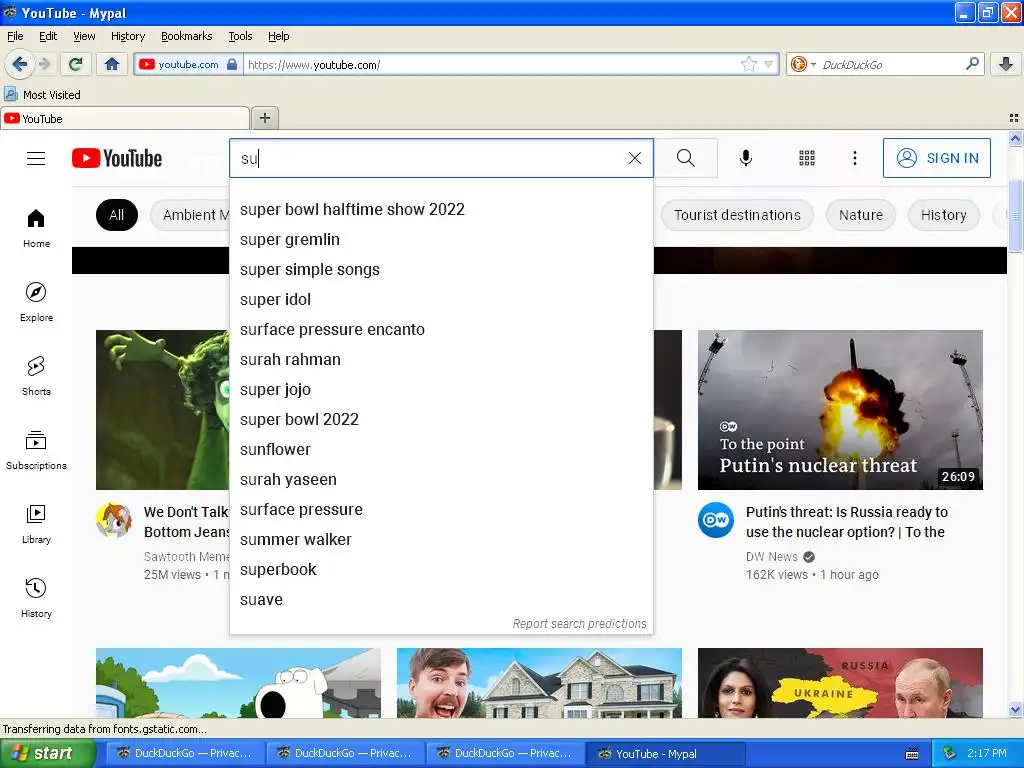Click the page scroll down arrow

point(1015,710)
